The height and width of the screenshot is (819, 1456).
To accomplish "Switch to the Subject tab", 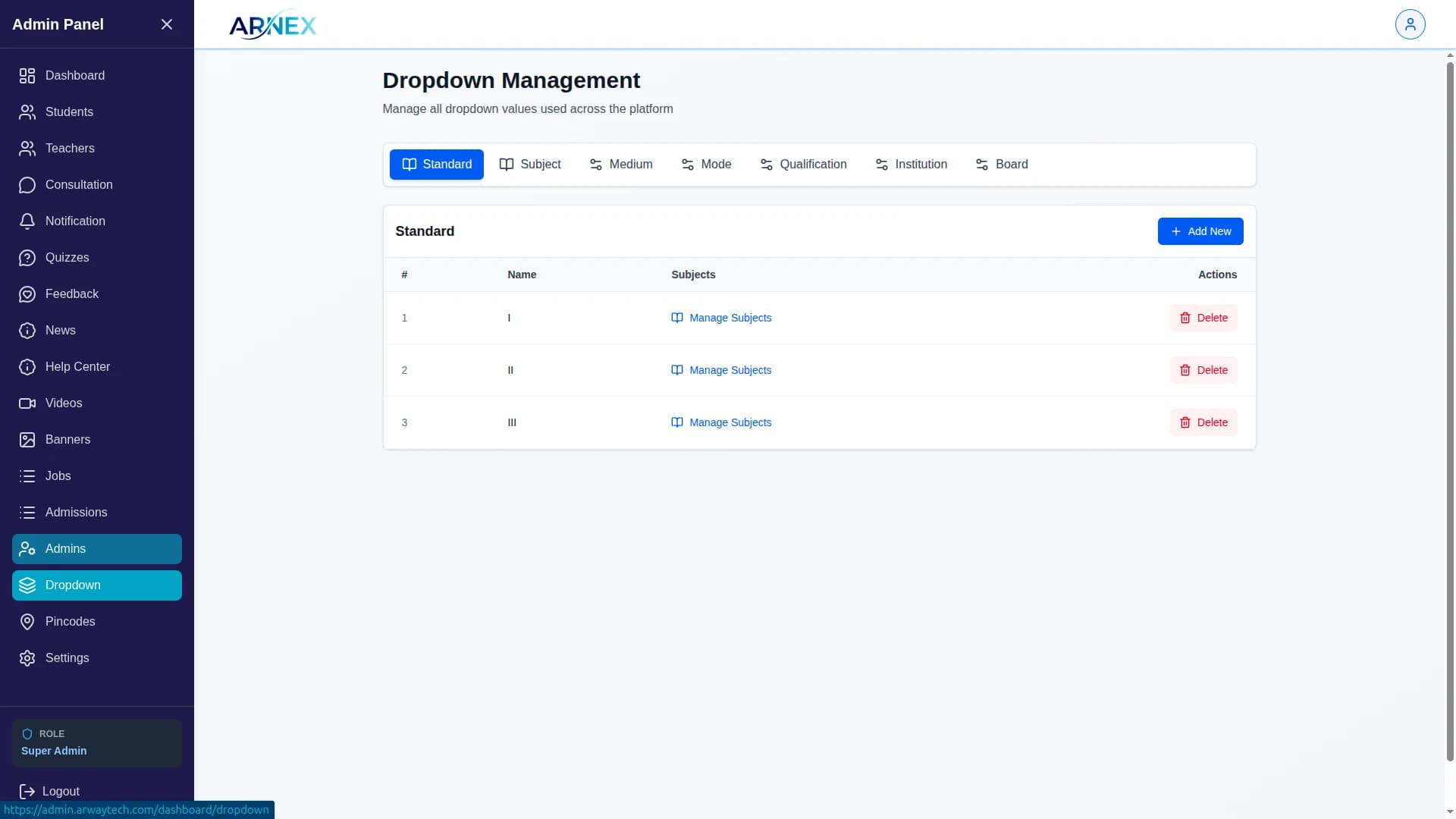I will (530, 165).
